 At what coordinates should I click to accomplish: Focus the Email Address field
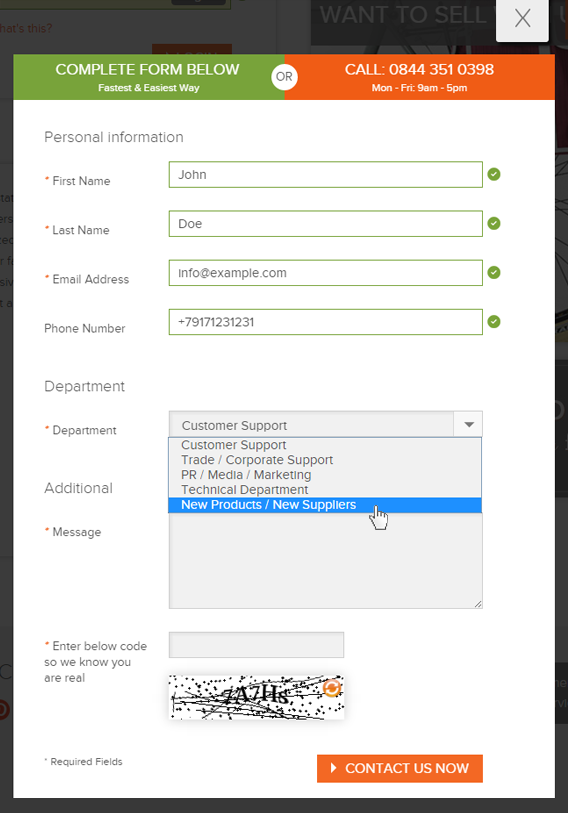326,273
